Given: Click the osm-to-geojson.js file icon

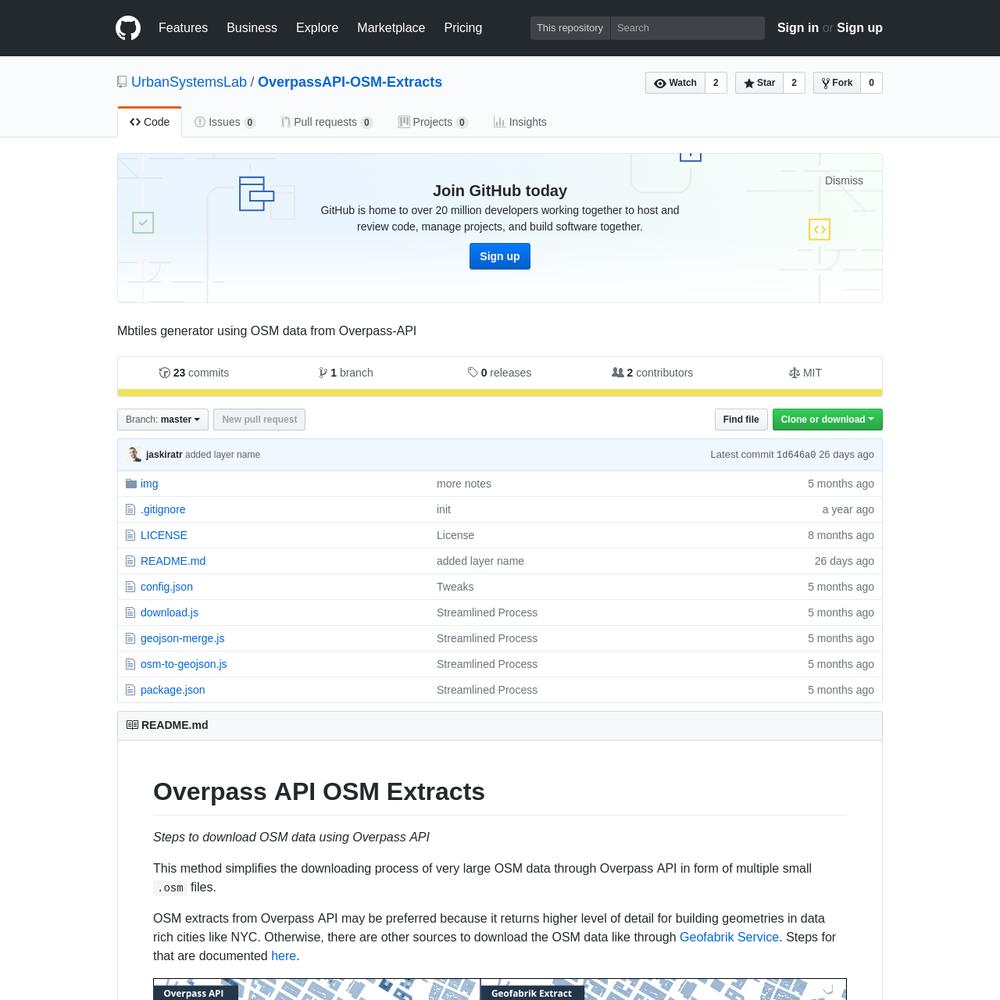Looking at the screenshot, I should [130, 664].
